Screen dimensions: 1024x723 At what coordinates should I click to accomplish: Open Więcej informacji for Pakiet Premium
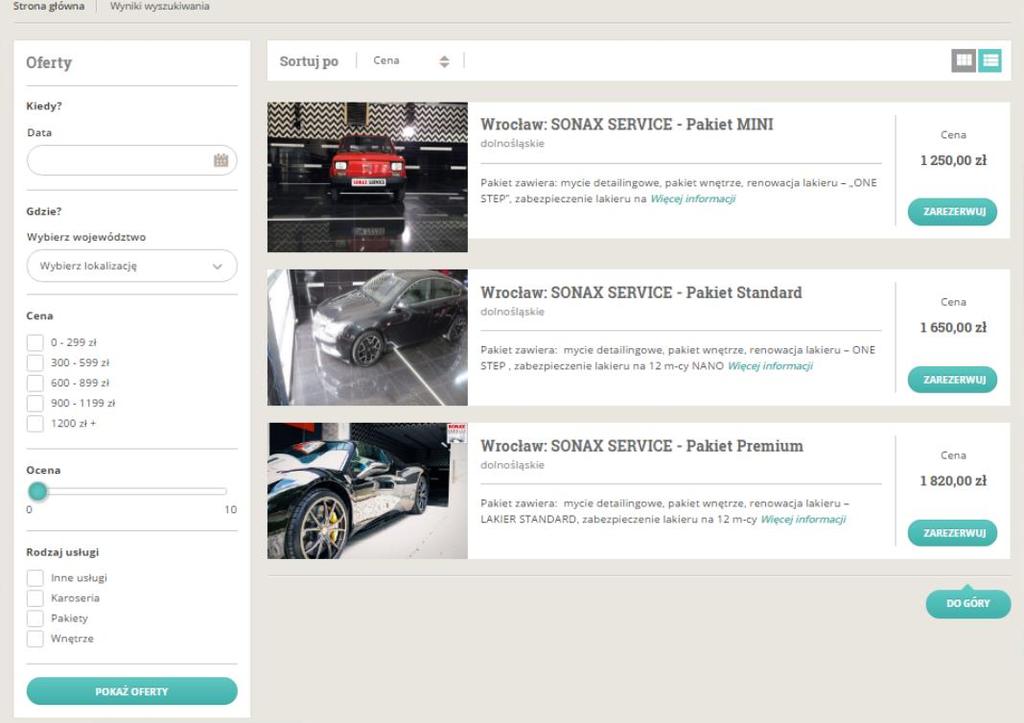803,519
